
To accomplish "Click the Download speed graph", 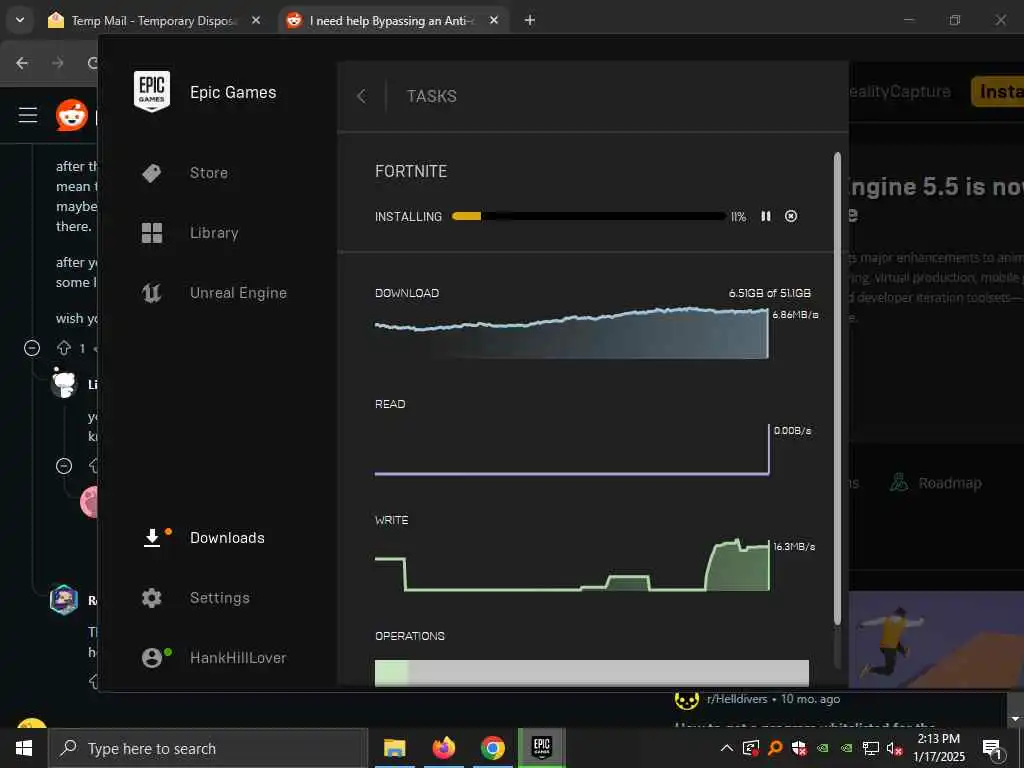I will [x=571, y=333].
